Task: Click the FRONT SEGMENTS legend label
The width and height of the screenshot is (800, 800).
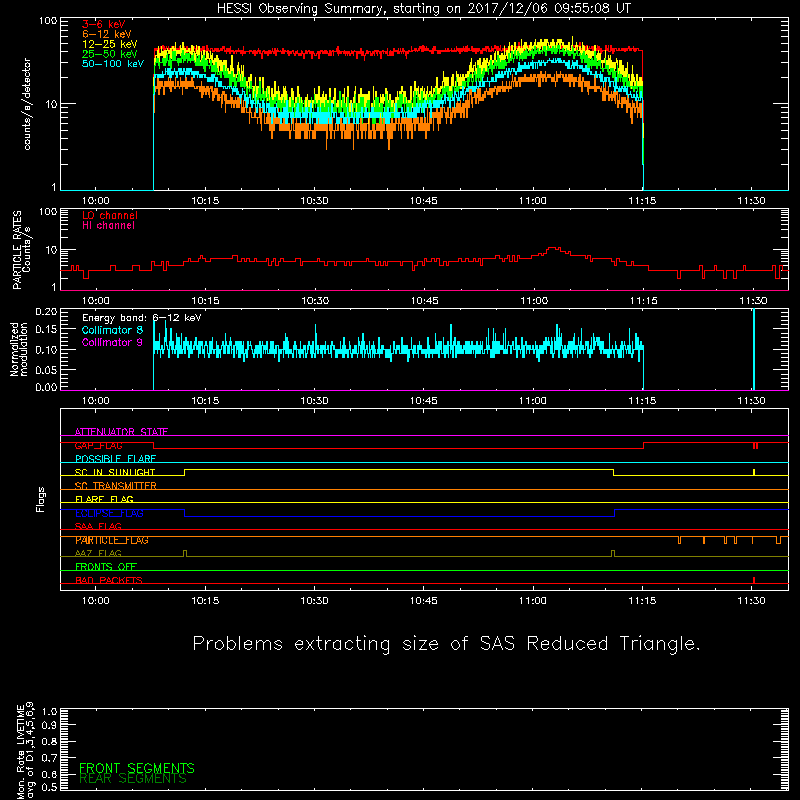Action: click(137, 768)
